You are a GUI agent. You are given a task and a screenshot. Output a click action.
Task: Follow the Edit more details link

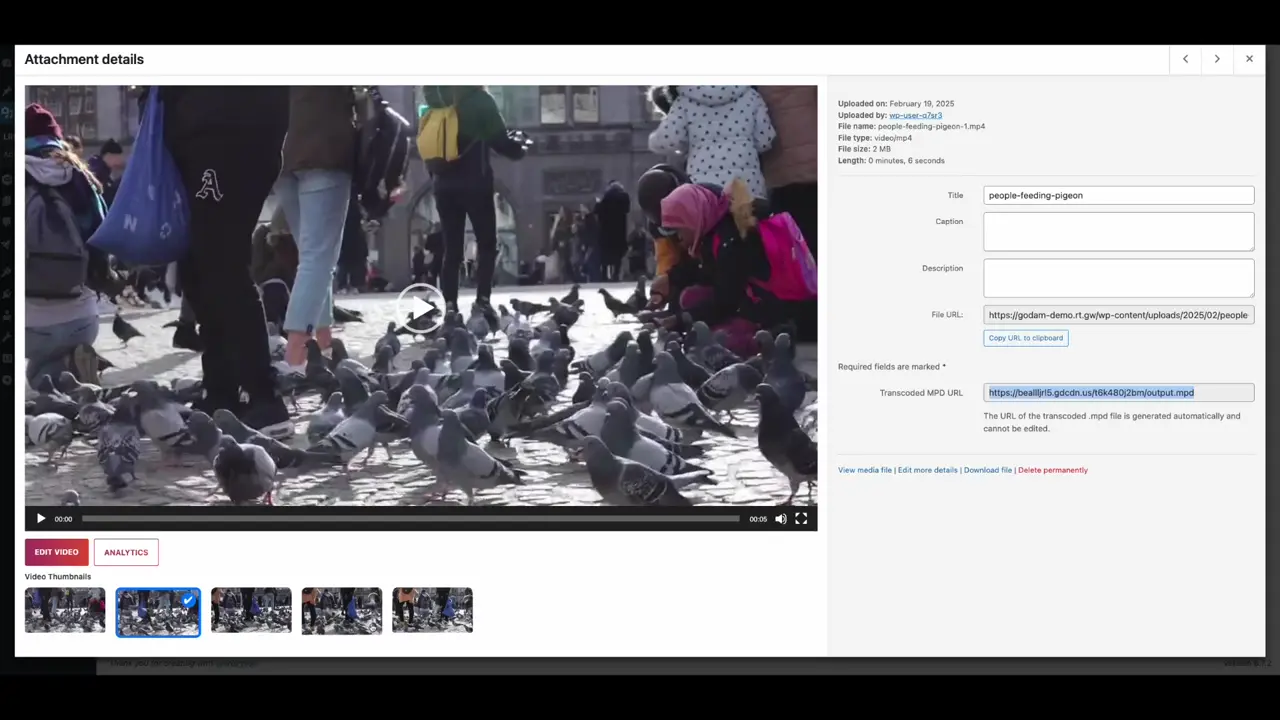click(928, 470)
